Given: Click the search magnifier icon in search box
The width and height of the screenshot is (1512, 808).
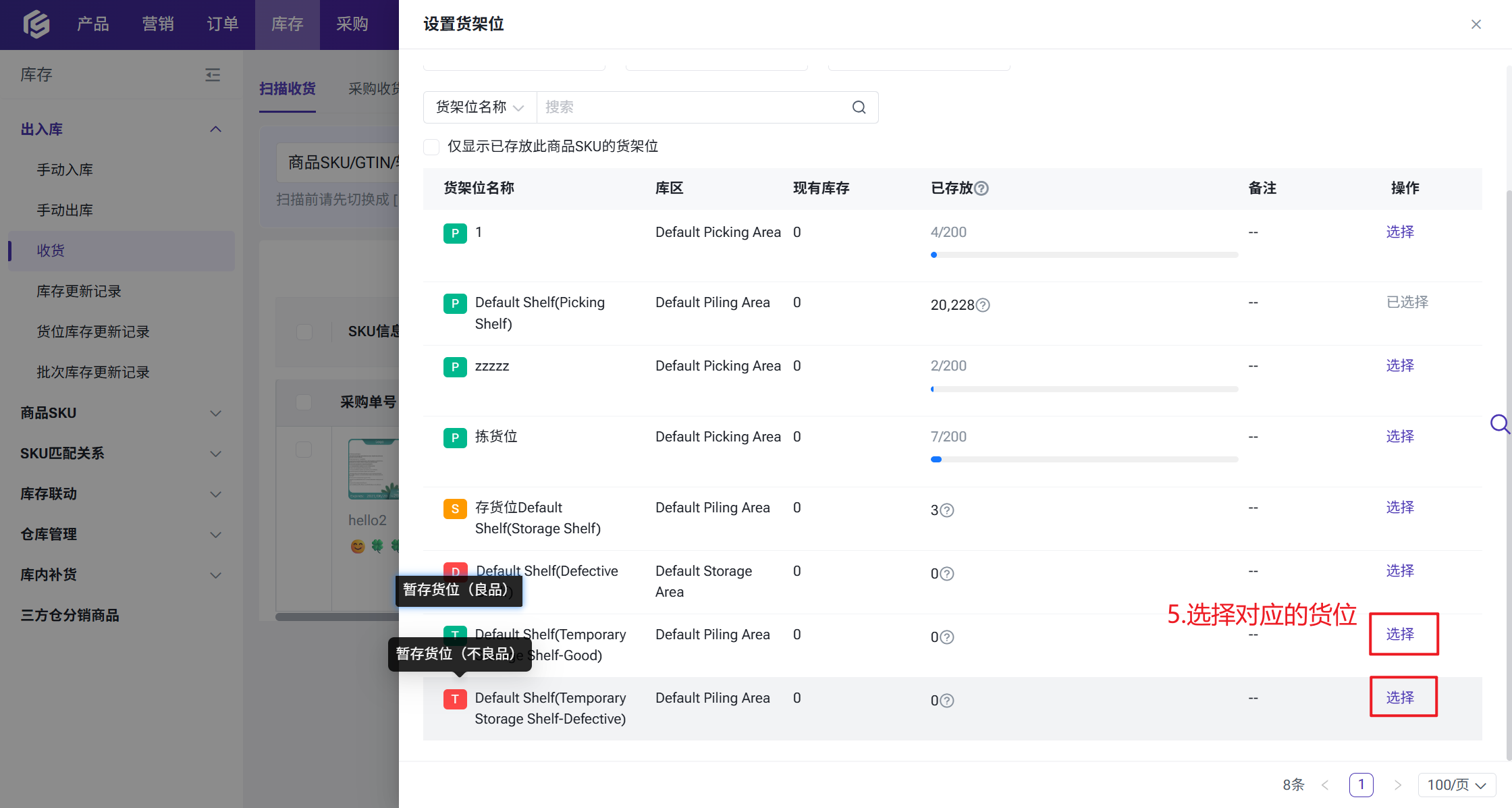Looking at the screenshot, I should point(859,107).
